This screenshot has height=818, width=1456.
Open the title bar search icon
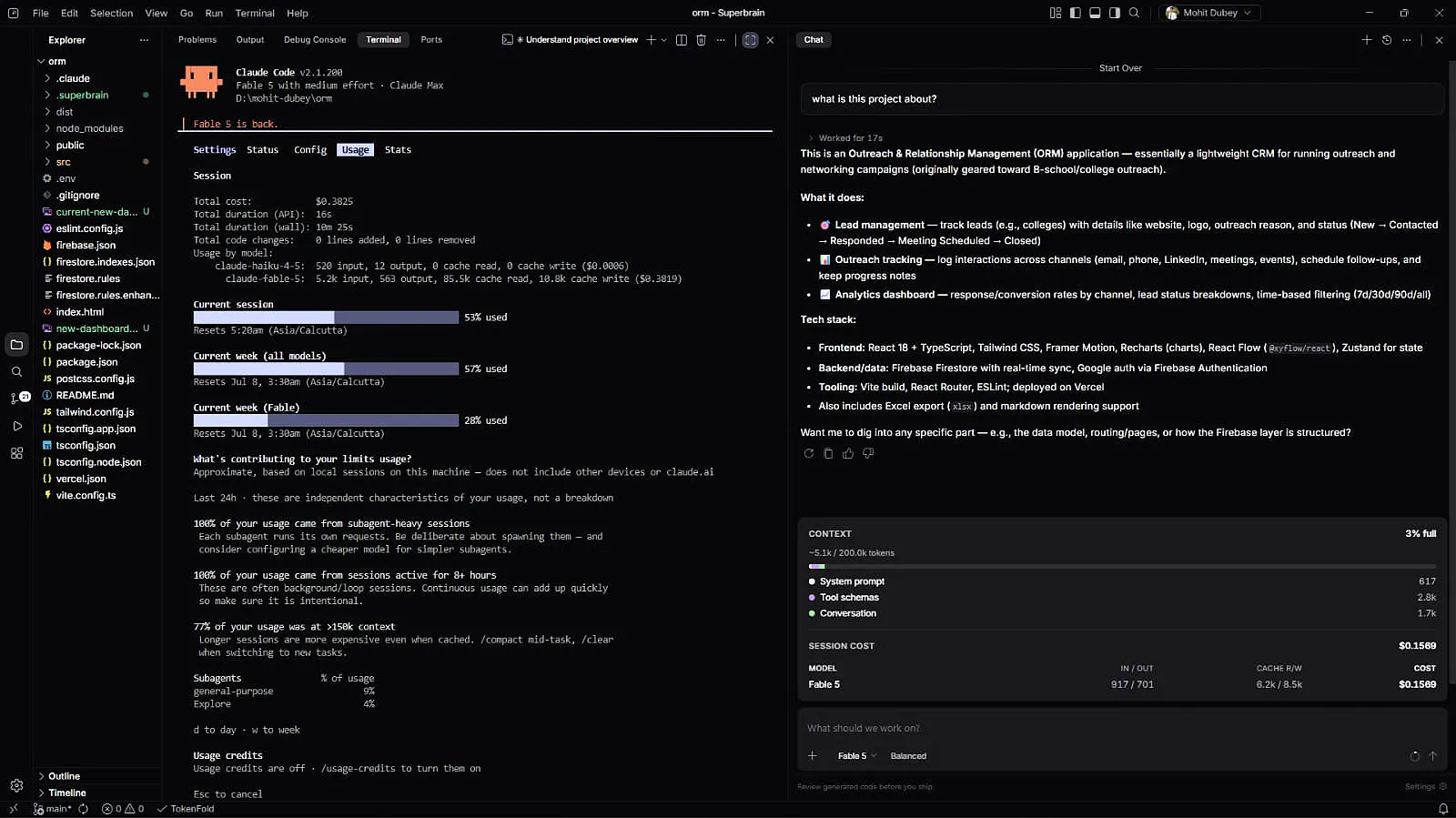[1134, 13]
